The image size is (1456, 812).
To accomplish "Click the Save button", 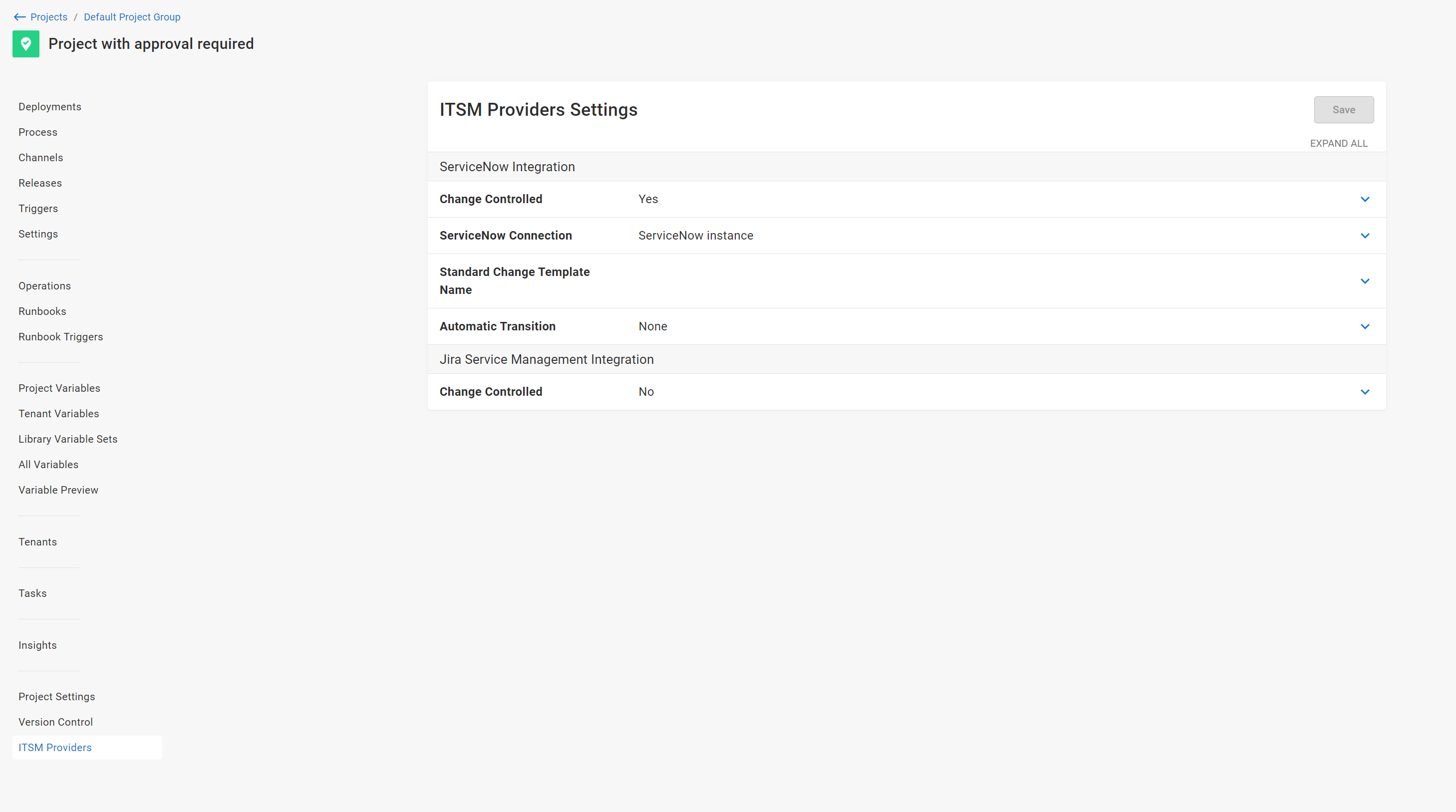I will 1344,110.
